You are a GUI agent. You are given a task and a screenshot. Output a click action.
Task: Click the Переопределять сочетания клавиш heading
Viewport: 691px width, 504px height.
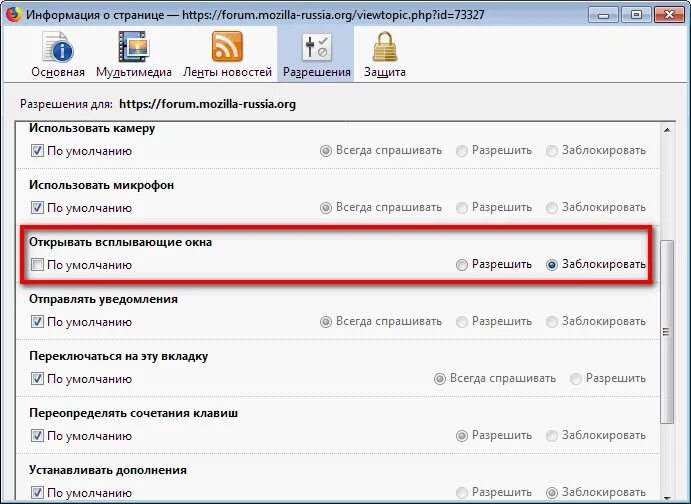[134, 413]
